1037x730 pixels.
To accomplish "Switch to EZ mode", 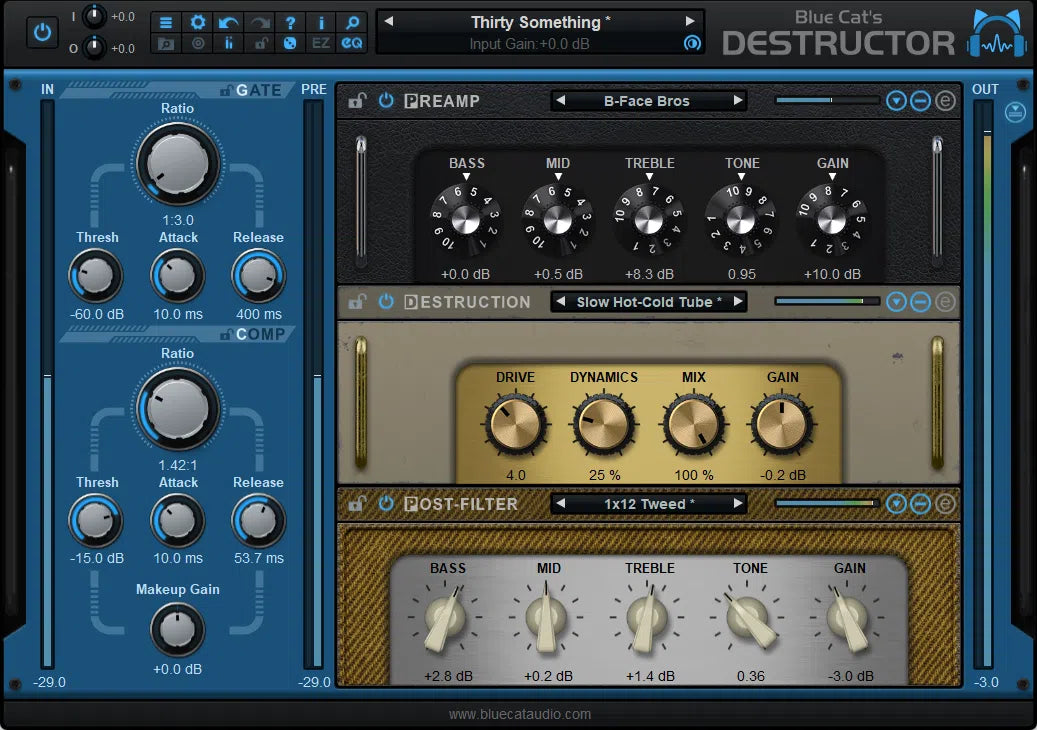I will (321, 44).
